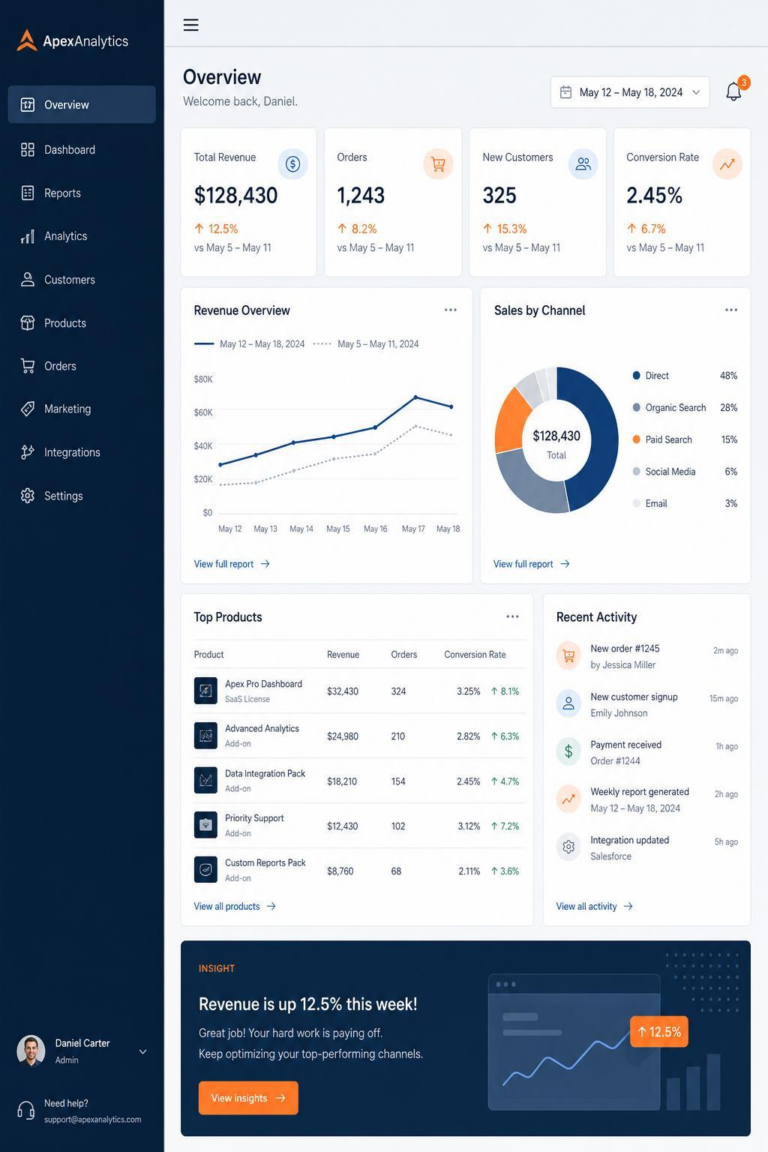Viewport: 768px width, 1152px height.
Task: Click the Apex Pro Dashboard product icon
Action: click(x=206, y=691)
